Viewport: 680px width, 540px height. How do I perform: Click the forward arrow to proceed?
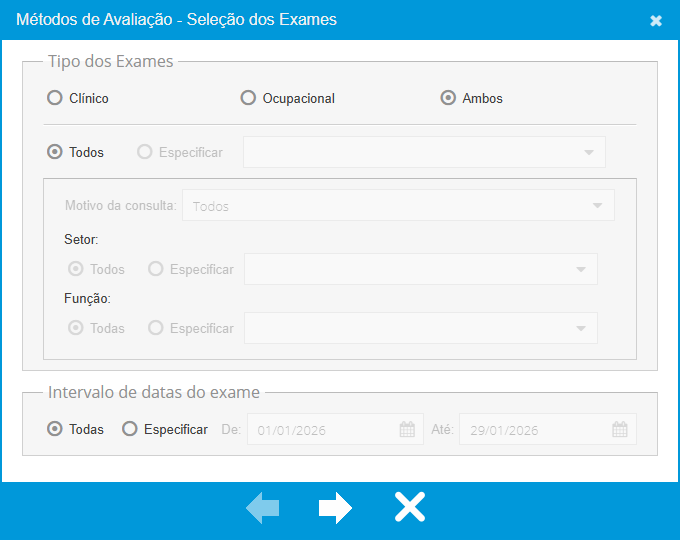coord(335,508)
